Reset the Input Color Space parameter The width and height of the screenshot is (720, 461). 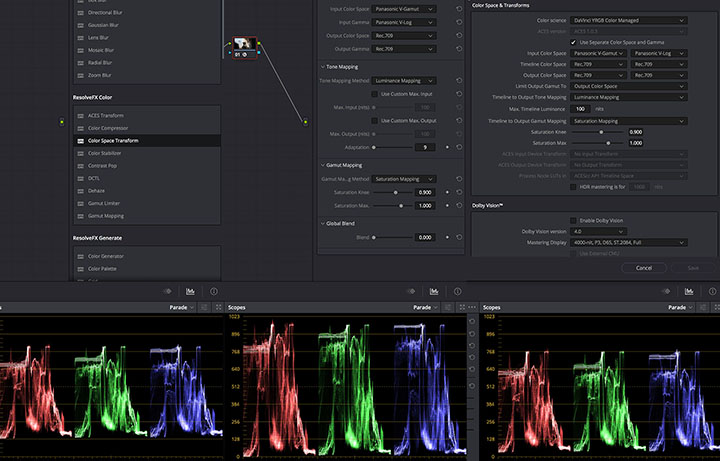click(x=458, y=9)
